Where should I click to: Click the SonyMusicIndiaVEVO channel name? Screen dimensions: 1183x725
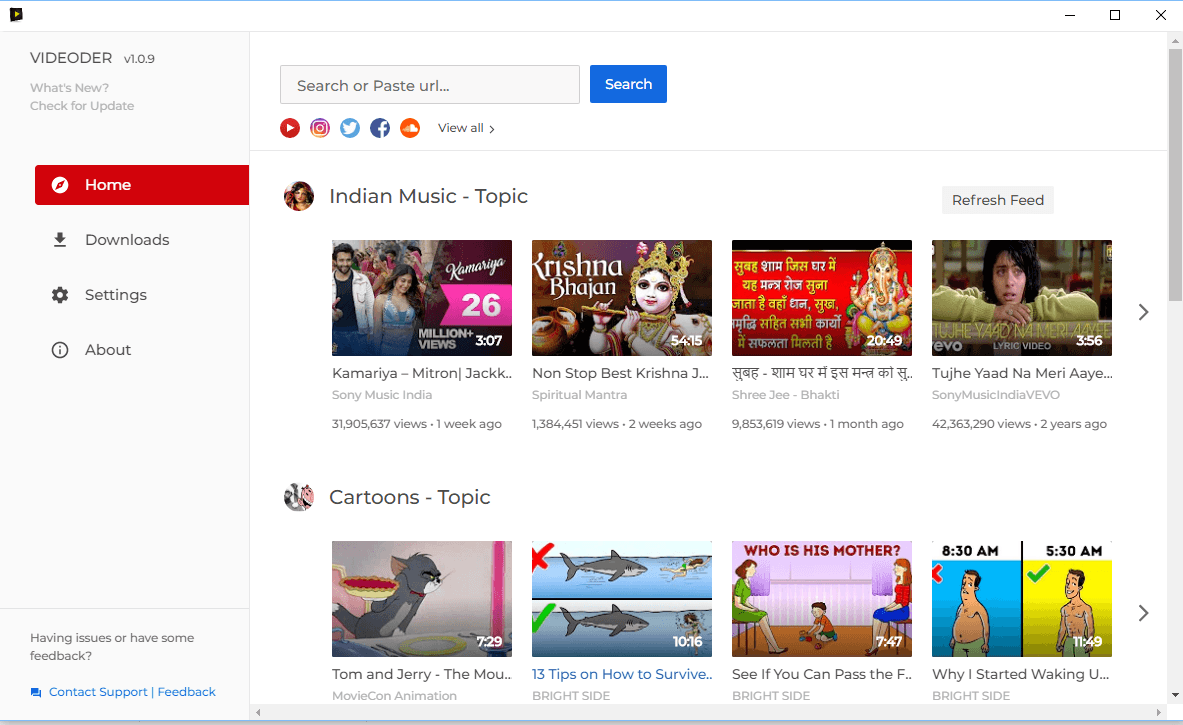pyautogui.click(x=996, y=395)
